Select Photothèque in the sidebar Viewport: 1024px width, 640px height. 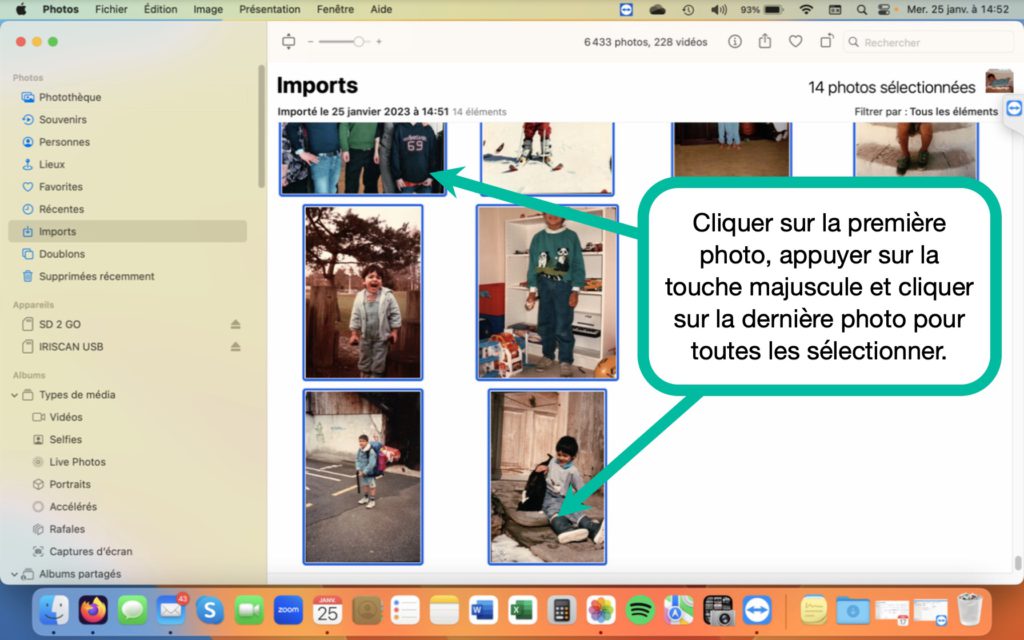(69, 97)
